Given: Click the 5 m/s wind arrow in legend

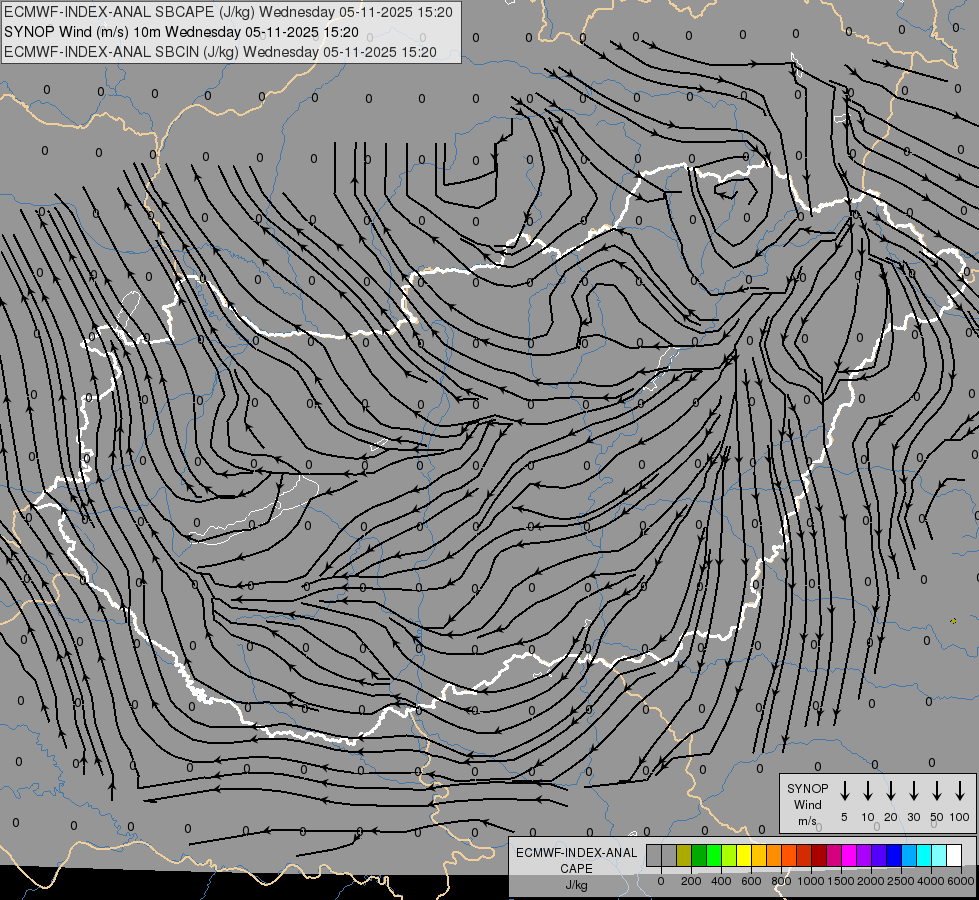Looking at the screenshot, I should click(844, 791).
